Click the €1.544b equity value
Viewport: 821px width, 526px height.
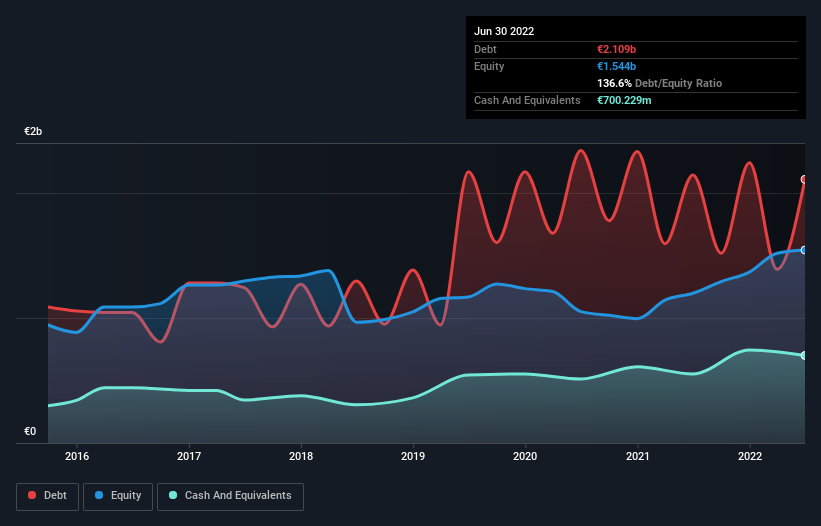[616, 66]
